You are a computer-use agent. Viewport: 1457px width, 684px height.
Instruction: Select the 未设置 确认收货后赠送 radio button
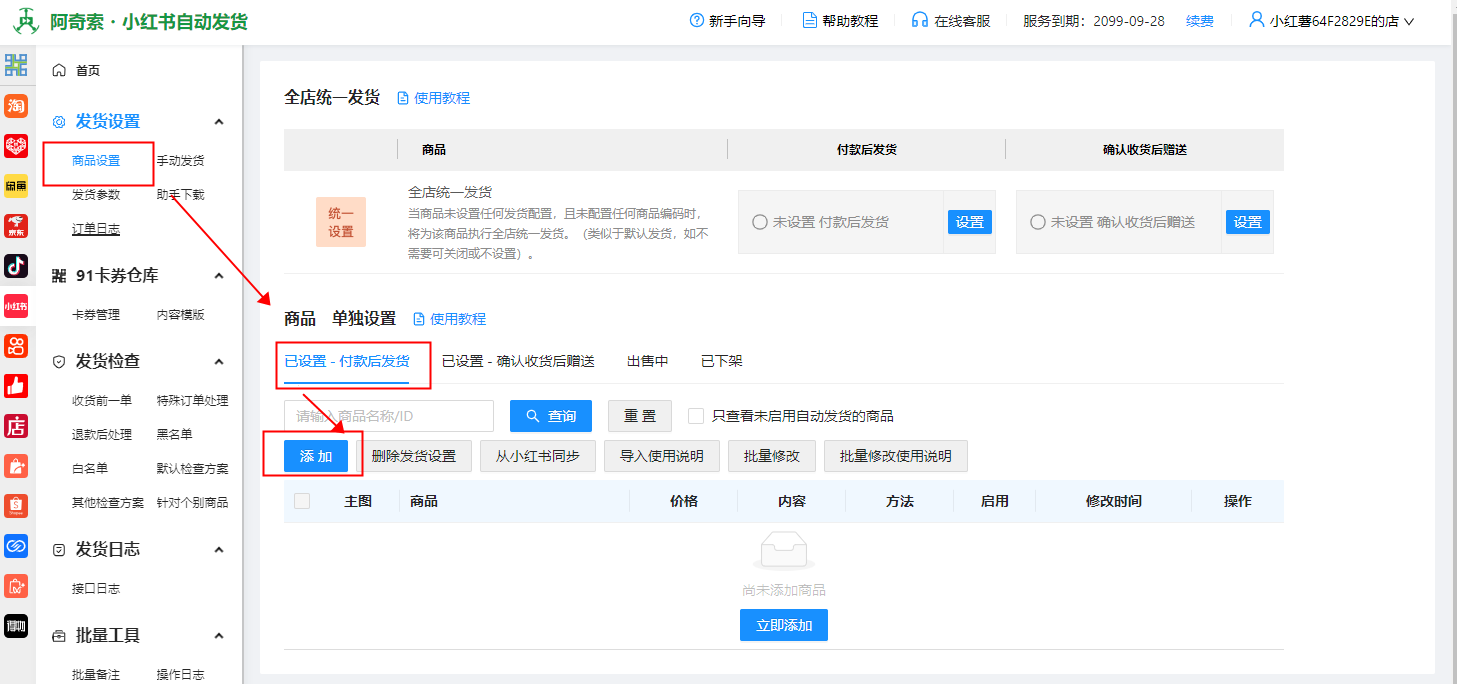[1038, 222]
